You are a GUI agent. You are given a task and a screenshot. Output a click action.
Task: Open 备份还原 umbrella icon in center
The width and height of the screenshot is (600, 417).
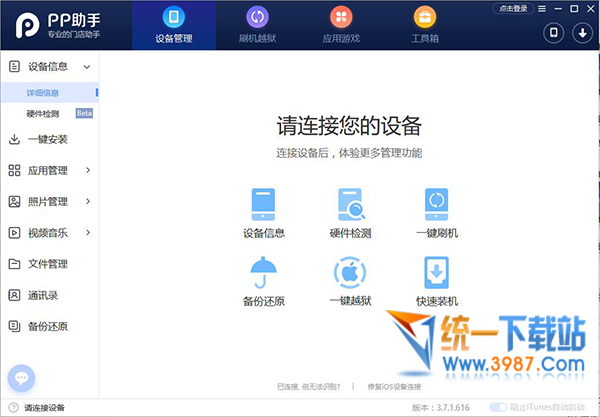pyautogui.click(x=264, y=272)
